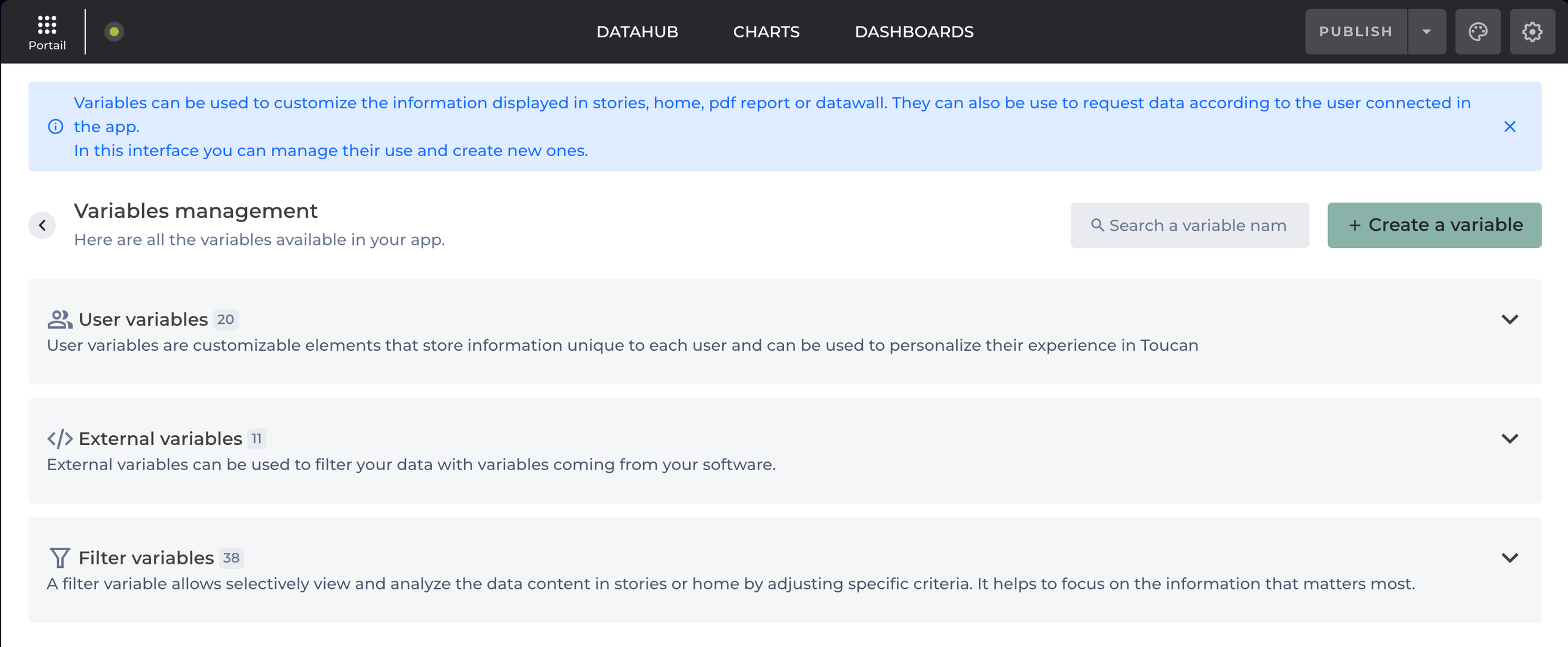
Task: Dismiss the blue information banner
Action: 1509,127
